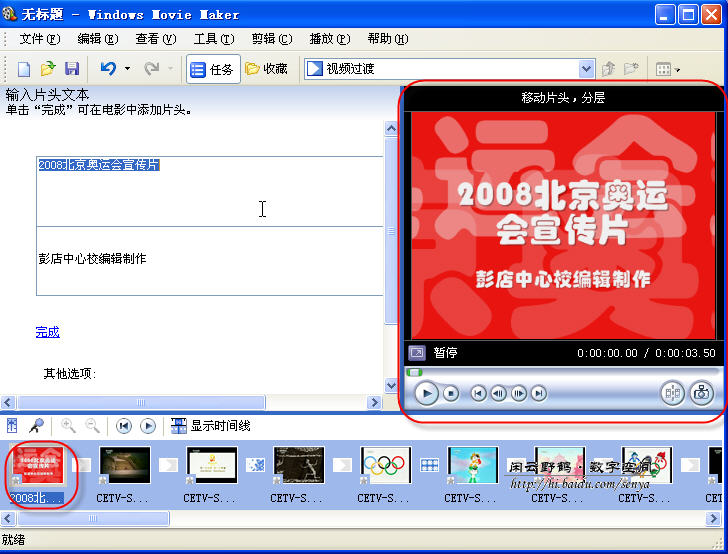The image size is (728, 554).
Task: Click the narrate timeline microphone icon
Action: (x=36, y=425)
